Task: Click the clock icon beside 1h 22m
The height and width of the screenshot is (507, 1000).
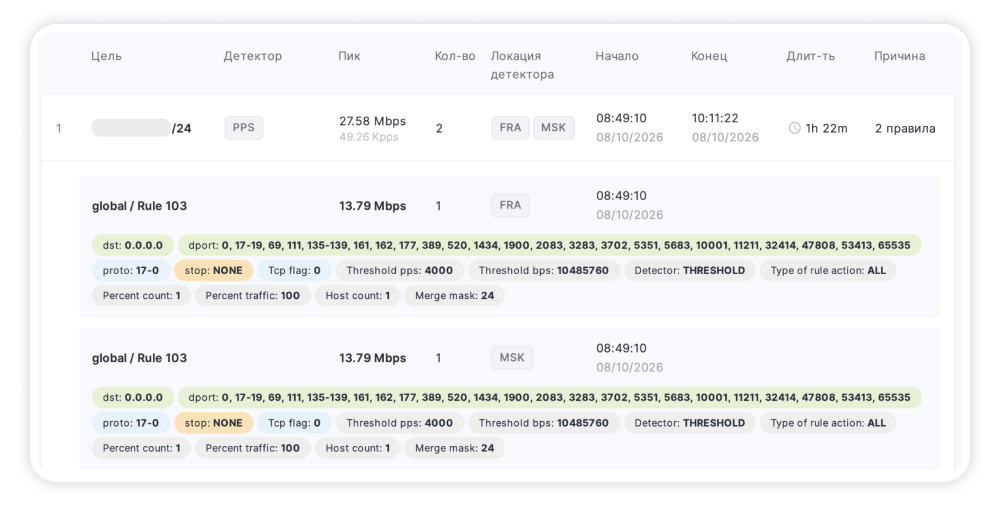Action: pos(794,128)
